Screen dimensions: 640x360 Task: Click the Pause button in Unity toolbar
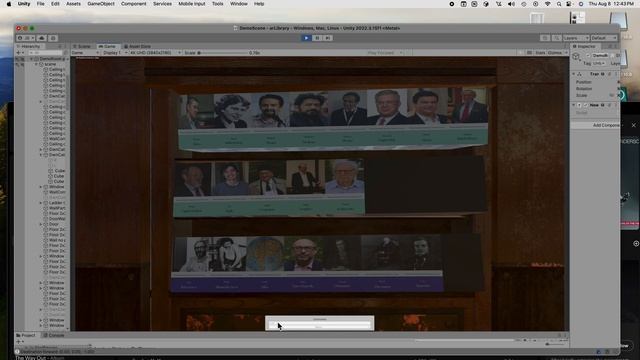pos(317,38)
